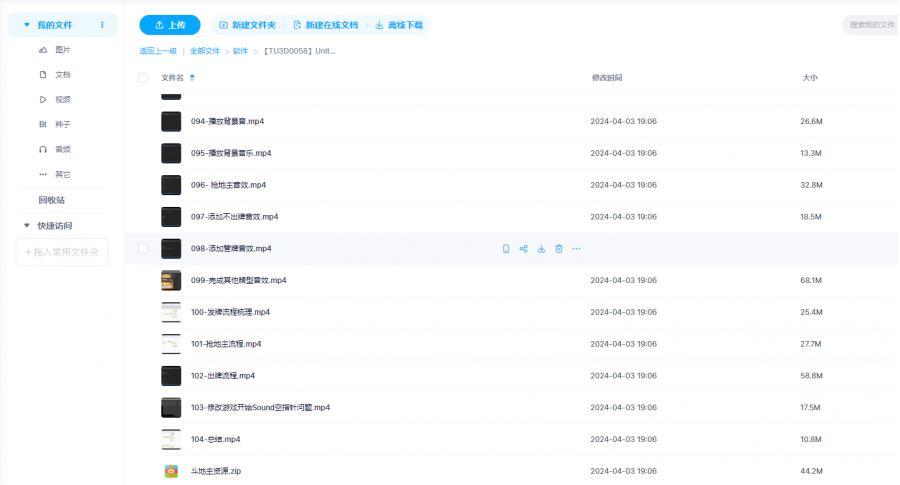Open thumbnail of video 101
Screen dimensions: 900x485
[x=171, y=344]
